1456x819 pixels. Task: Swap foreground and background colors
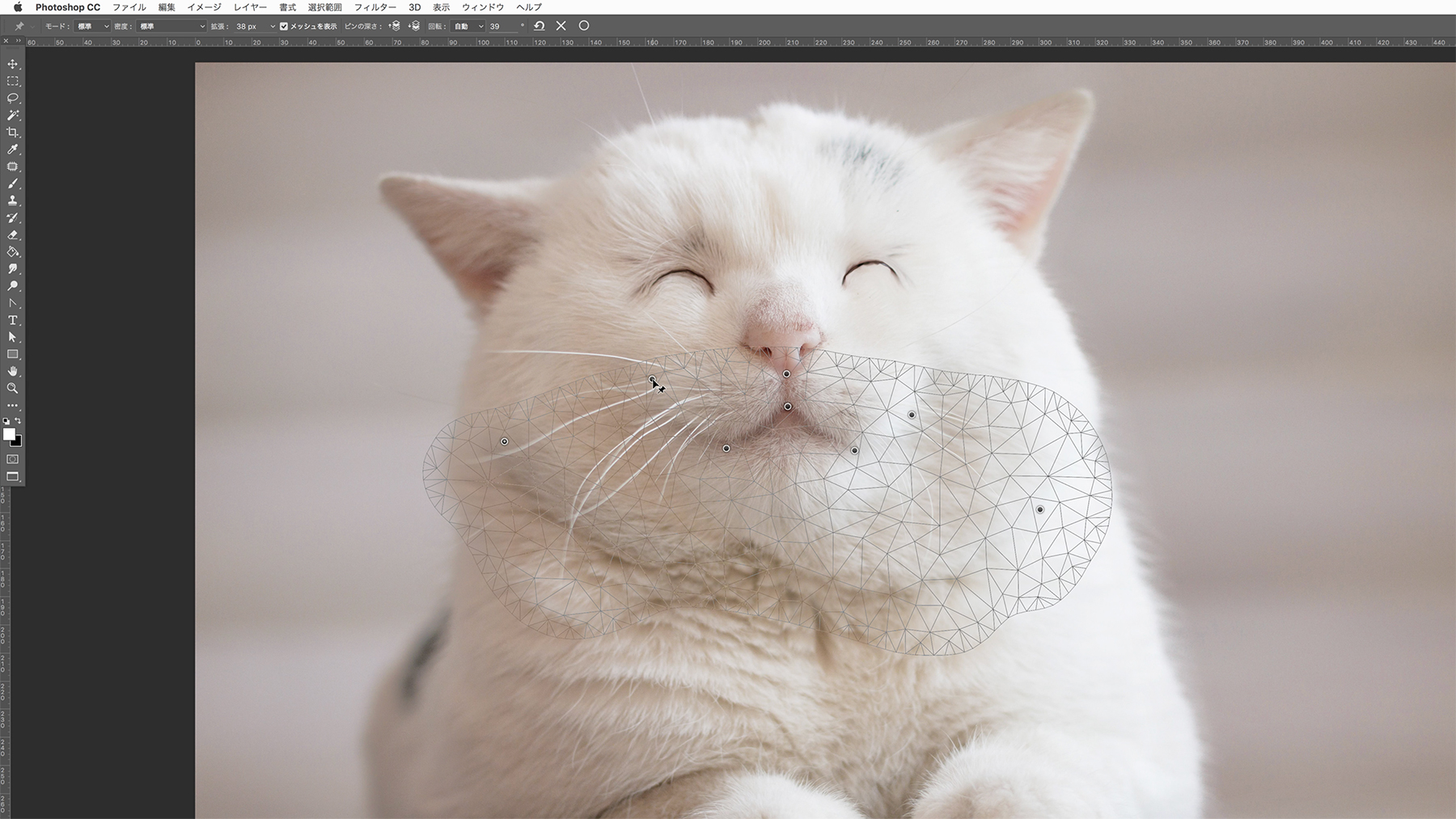coord(19,421)
